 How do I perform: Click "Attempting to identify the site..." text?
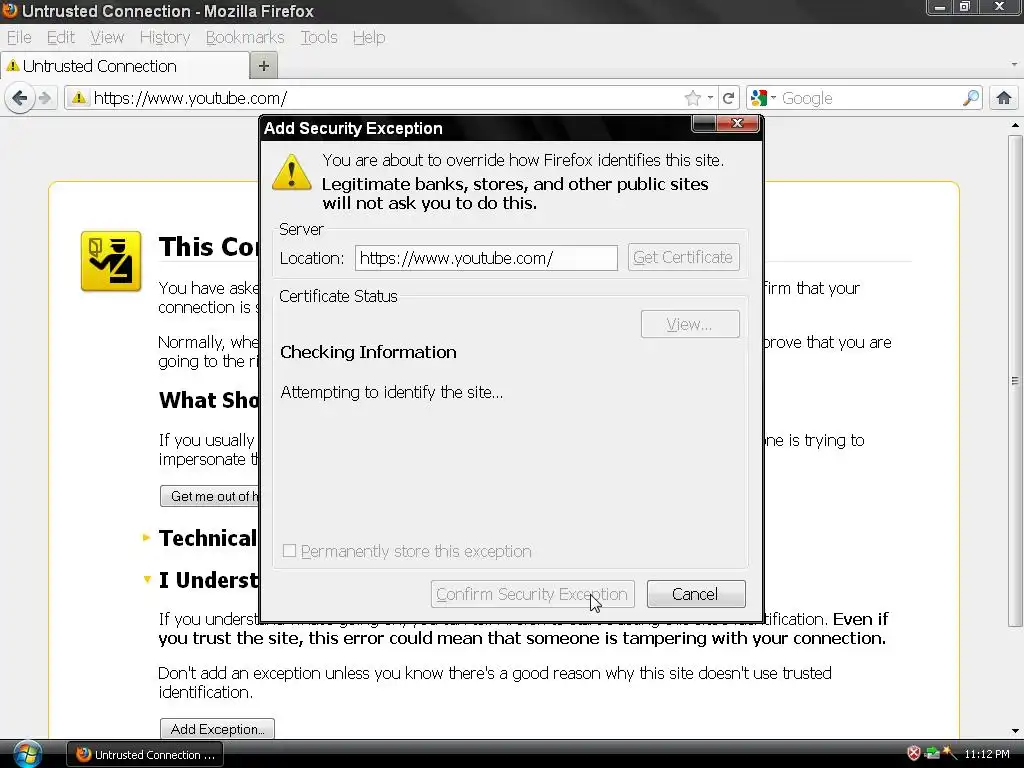pyautogui.click(x=391, y=392)
